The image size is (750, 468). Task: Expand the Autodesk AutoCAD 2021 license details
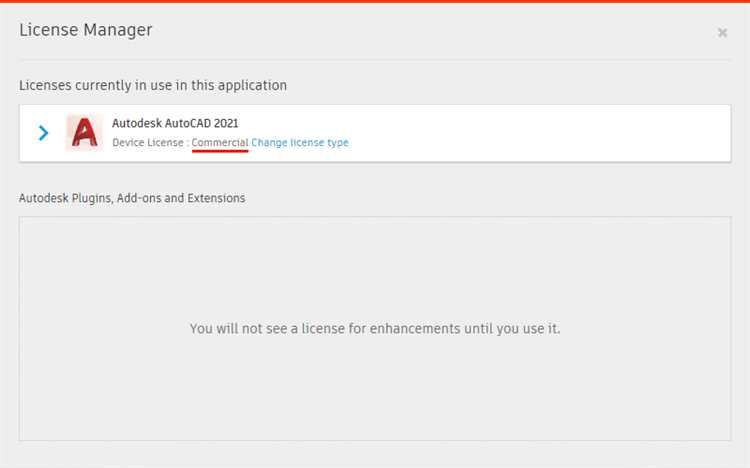[x=43, y=133]
